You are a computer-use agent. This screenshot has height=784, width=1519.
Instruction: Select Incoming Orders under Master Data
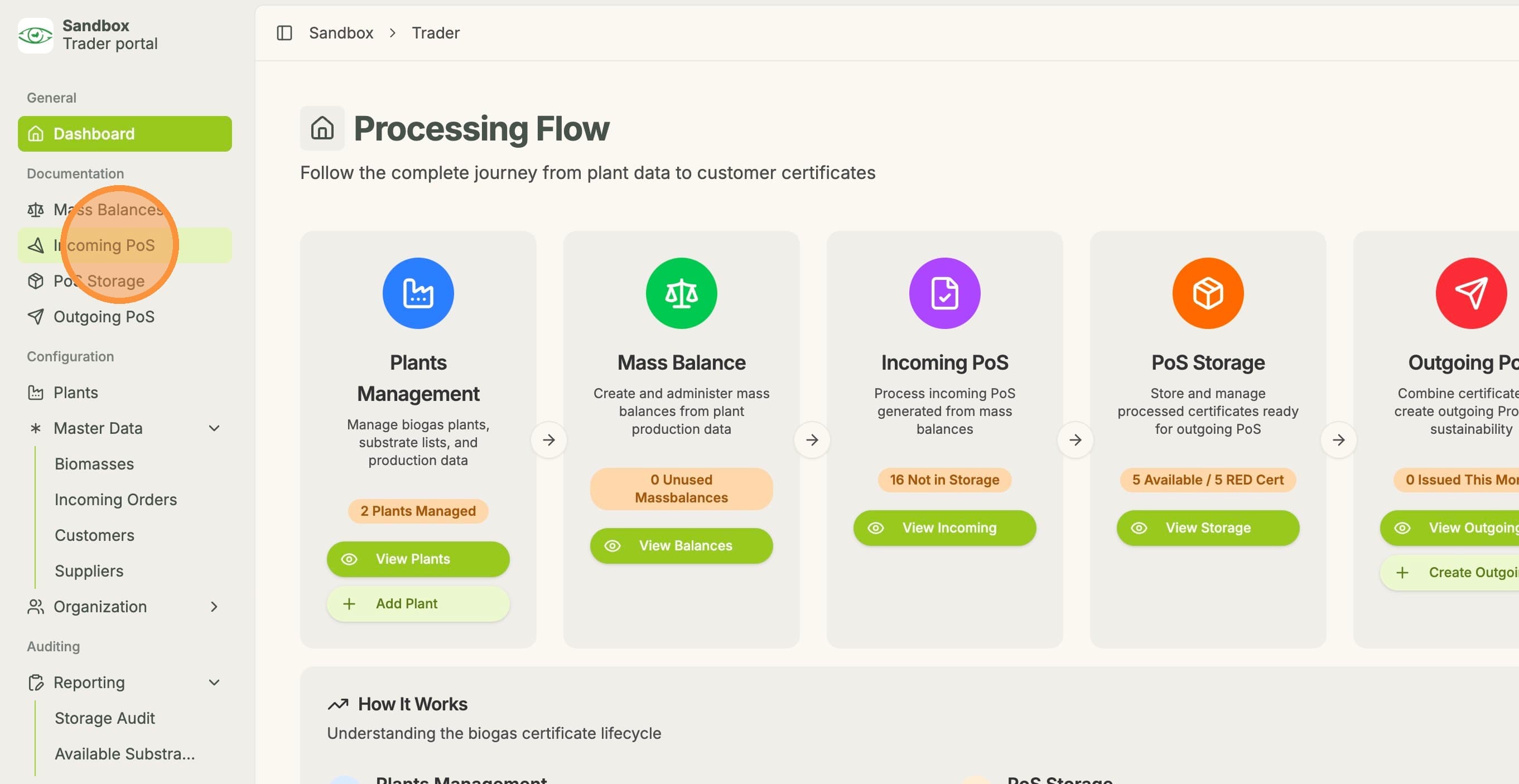115,499
